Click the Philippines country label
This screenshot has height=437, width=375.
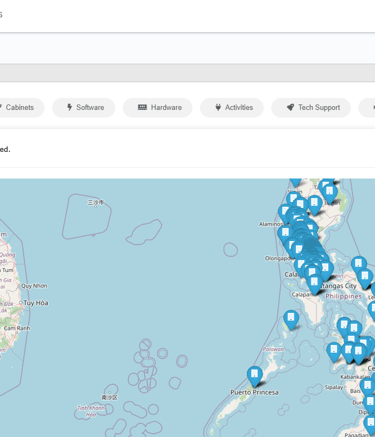pos(343,296)
